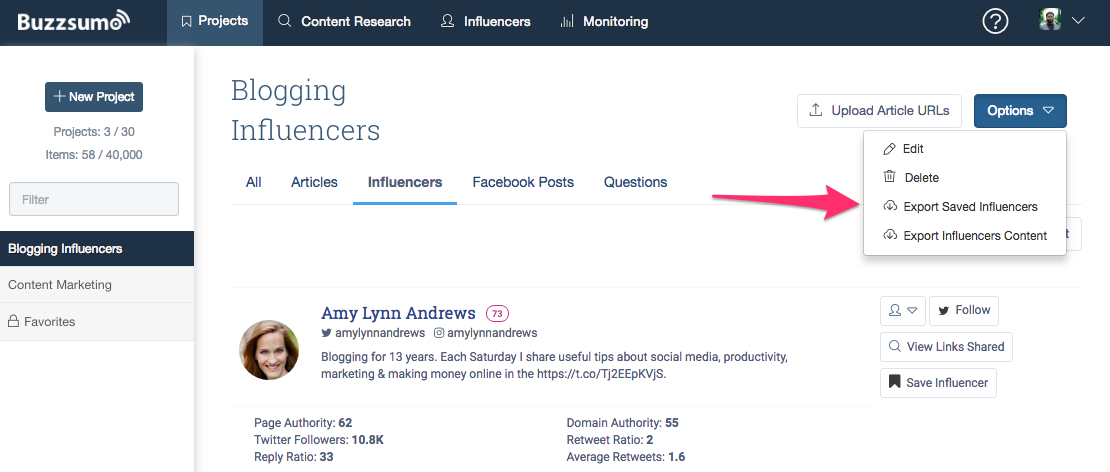Click Twitter Followers 10.8K text

(319, 440)
